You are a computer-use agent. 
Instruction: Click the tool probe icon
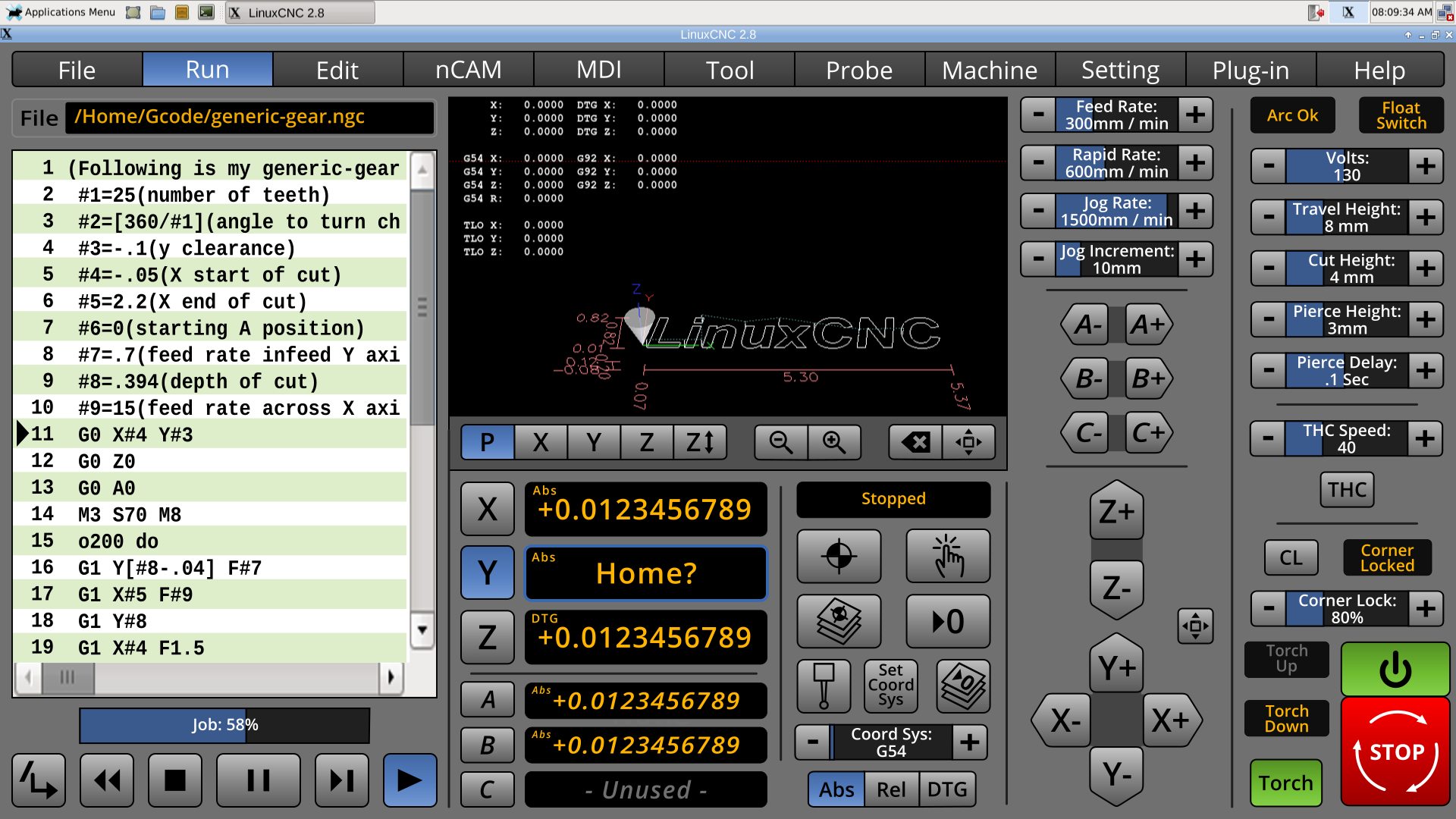824,686
